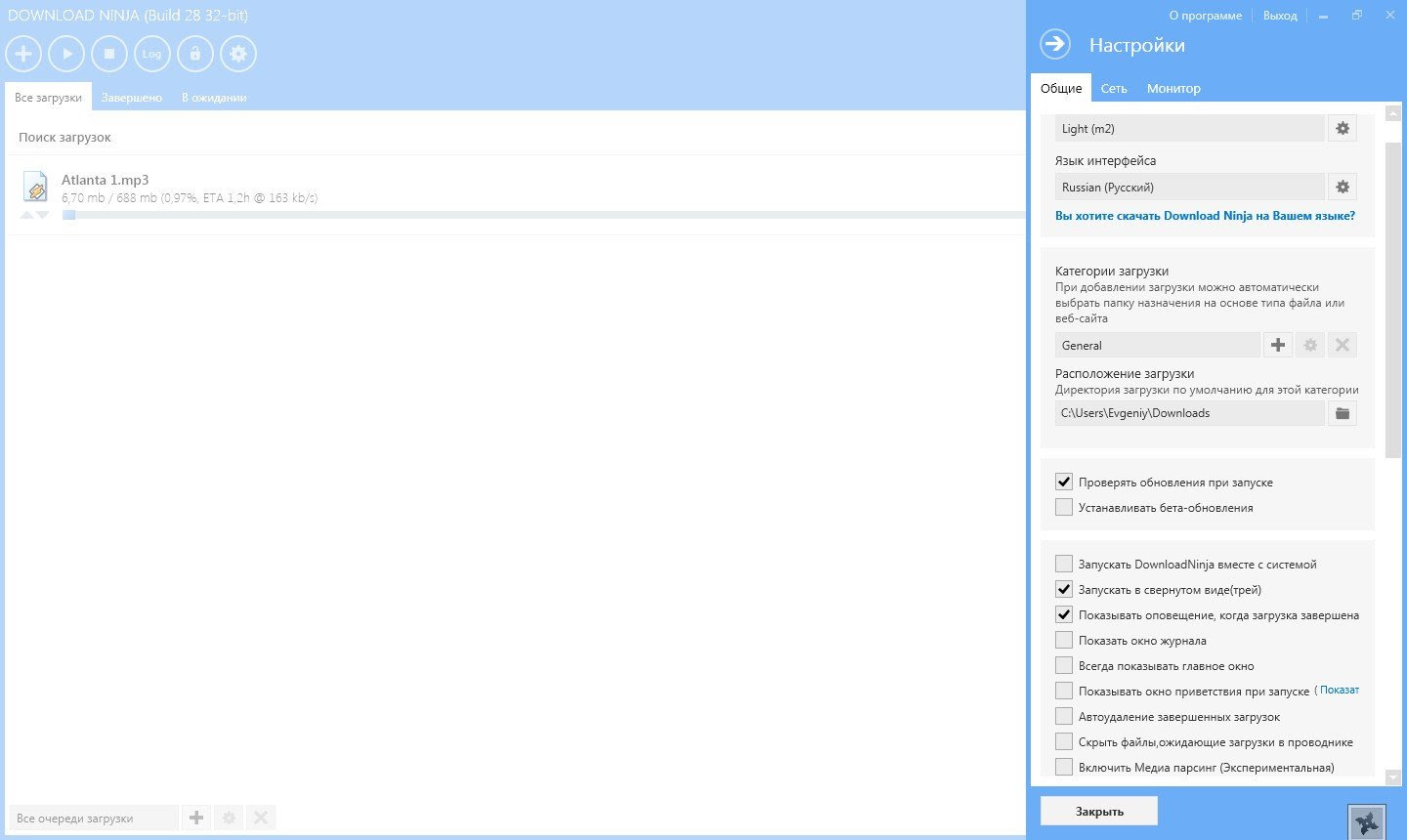Click scrollbar down arrow in settings
1407x840 pixels.
click(1393, 777)
